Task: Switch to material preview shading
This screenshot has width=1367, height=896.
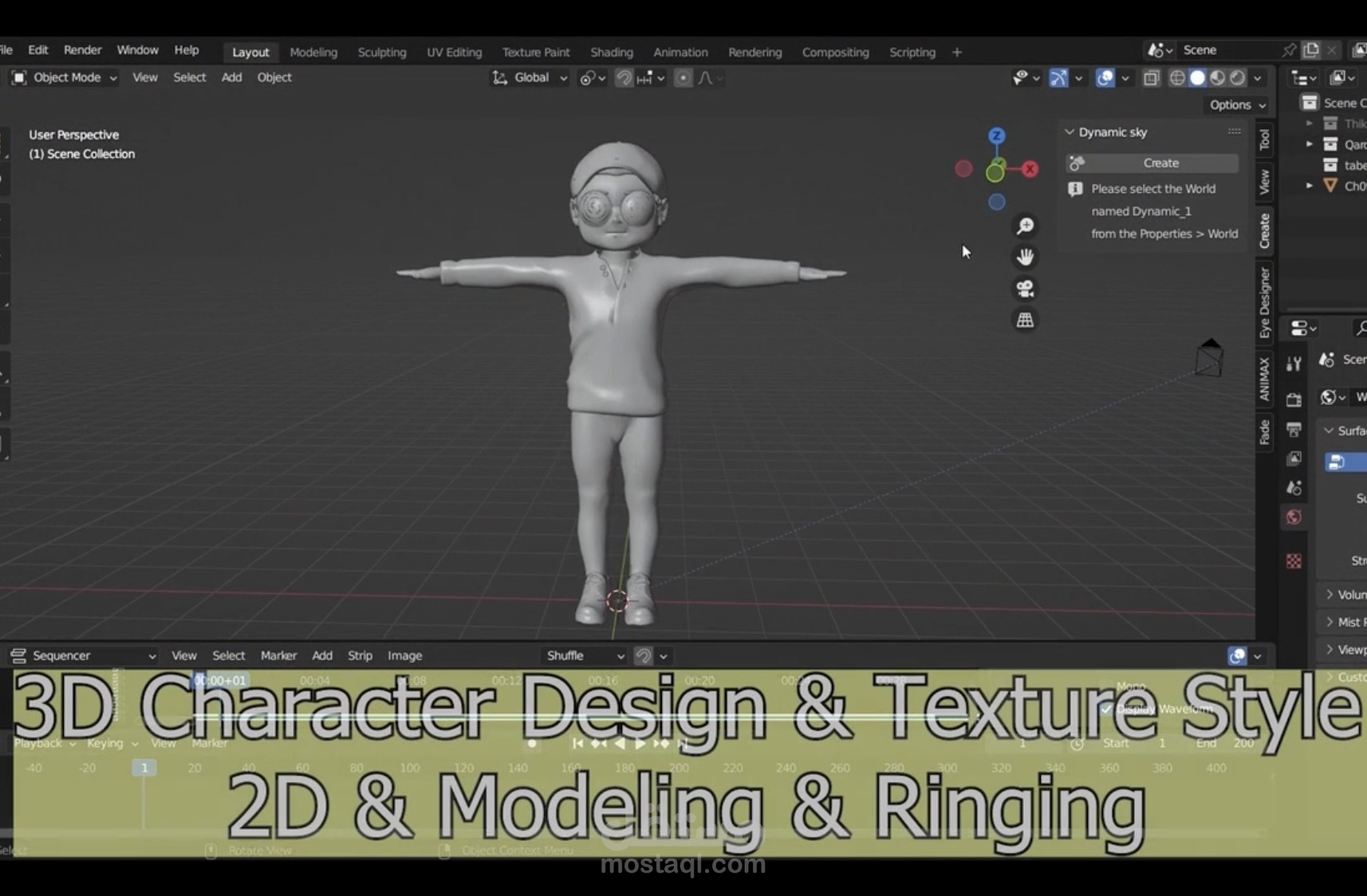Action: (1217, 78)
